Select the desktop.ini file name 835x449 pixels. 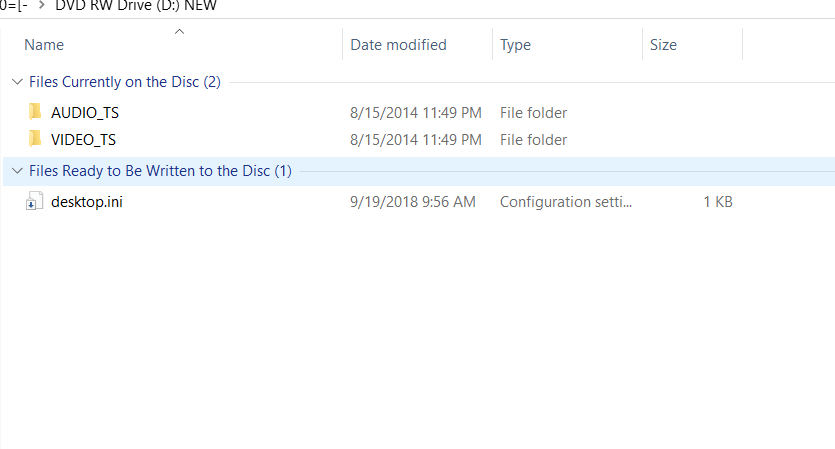[x=87, y=202]
